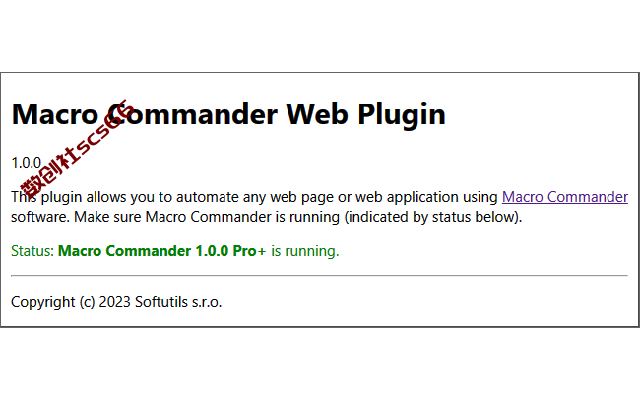Click the Copyright (c) 2023 line

[117, 302]
